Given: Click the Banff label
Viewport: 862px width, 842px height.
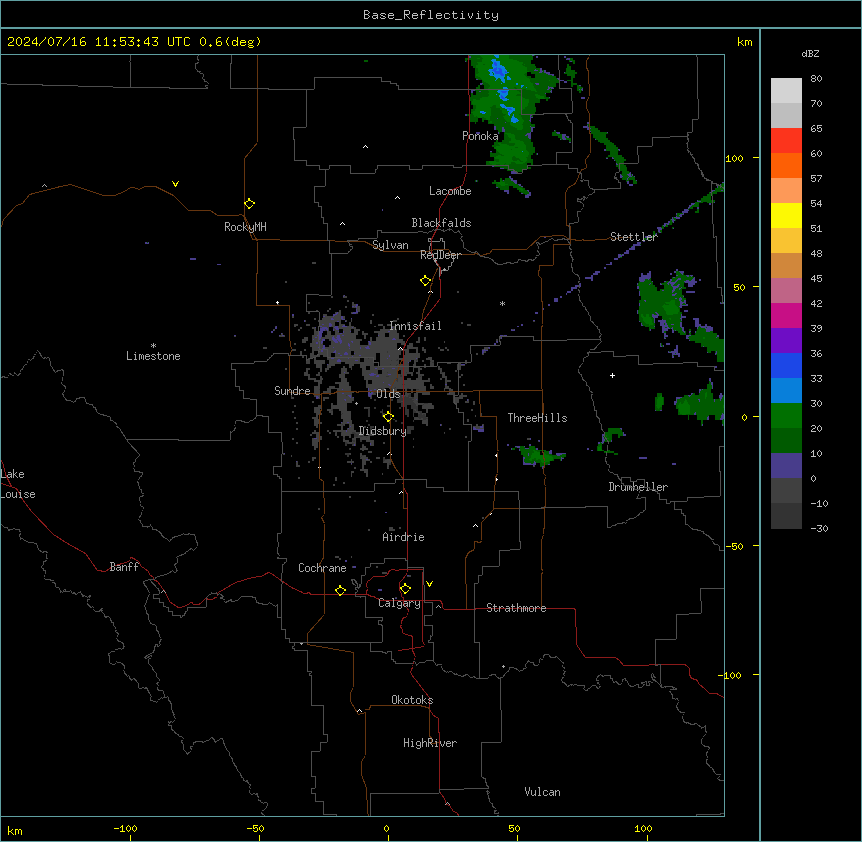Looking at the screenshot, I should coord(124,567).
